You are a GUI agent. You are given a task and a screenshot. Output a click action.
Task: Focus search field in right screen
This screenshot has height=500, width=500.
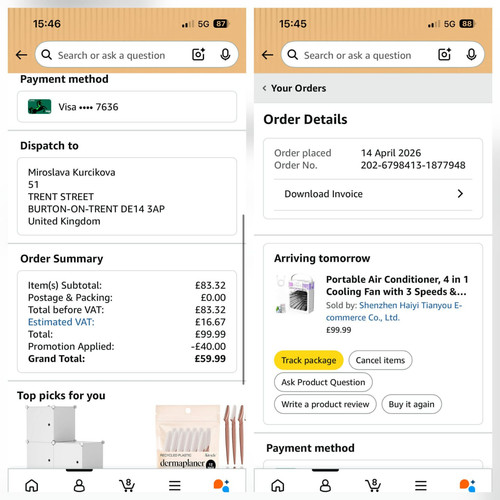(x=383, y=55)
